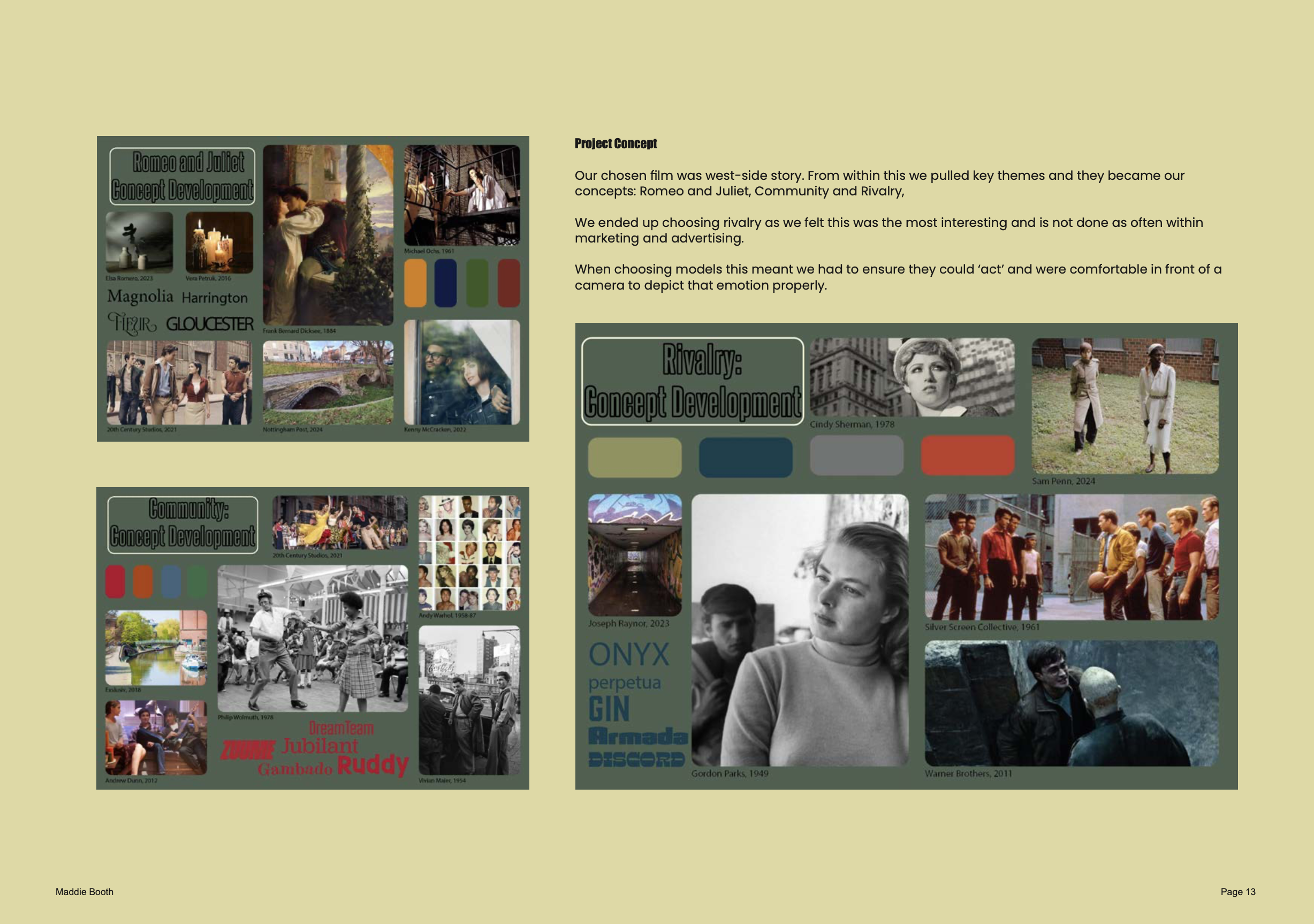Viewport: 1314px width, 924px height.
Task: Select the "Armada" font sample
Action: coord(638,736)
